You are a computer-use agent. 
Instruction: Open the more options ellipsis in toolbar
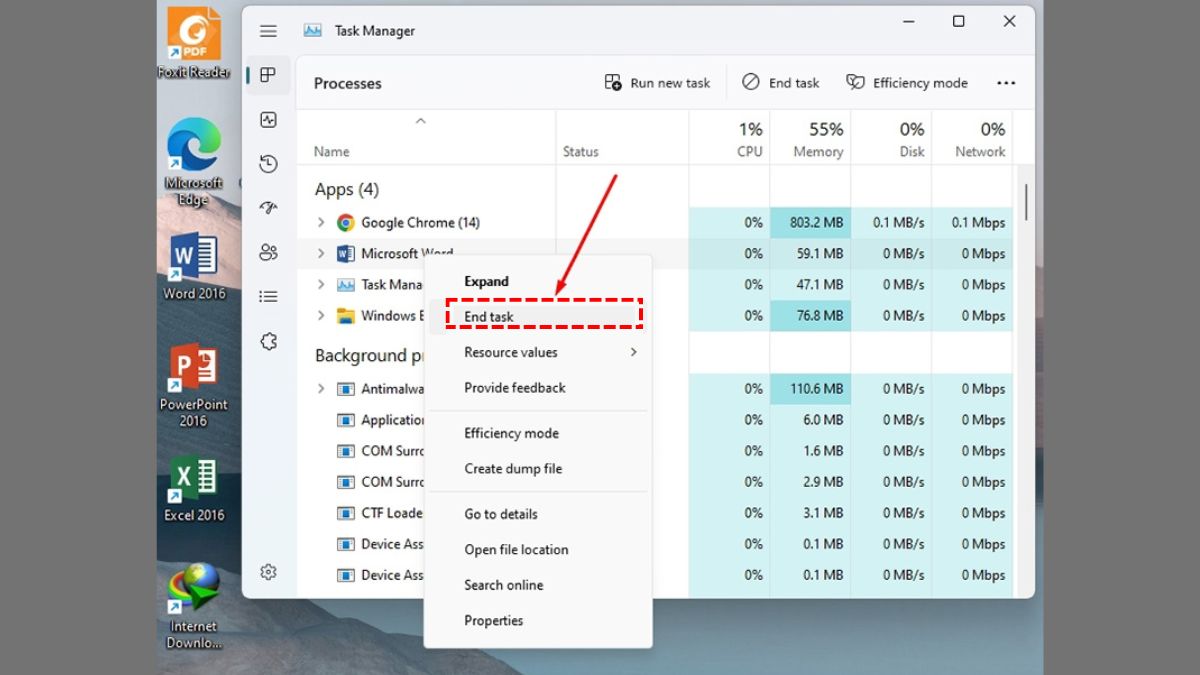[x=1006, y=83]
